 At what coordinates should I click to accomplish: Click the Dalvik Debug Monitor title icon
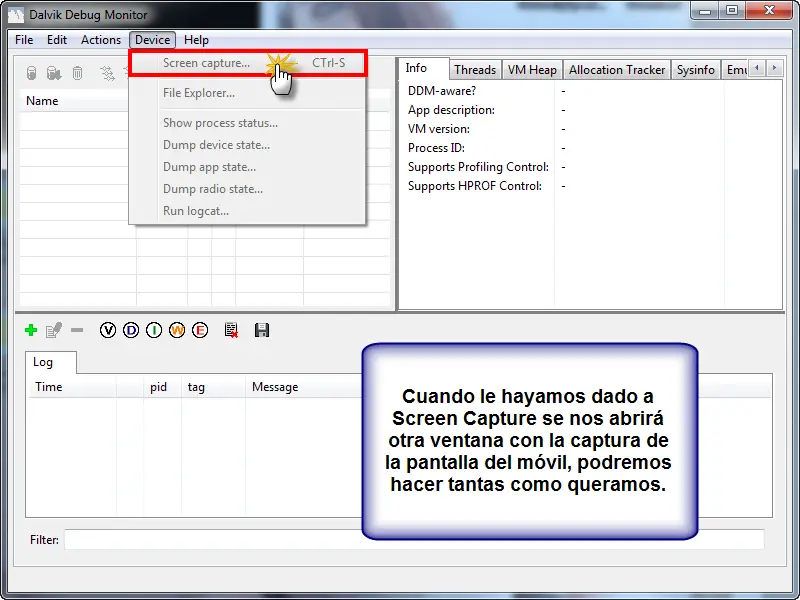[15, 15]
